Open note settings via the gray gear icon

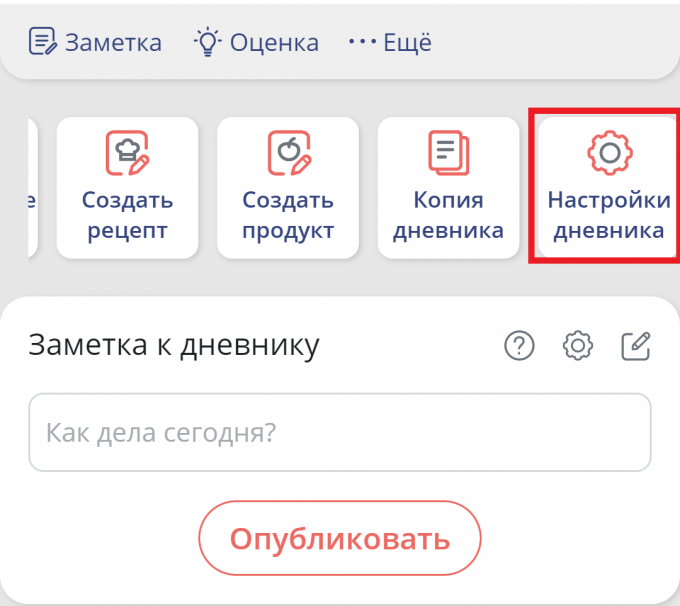(x=578, y=346)
